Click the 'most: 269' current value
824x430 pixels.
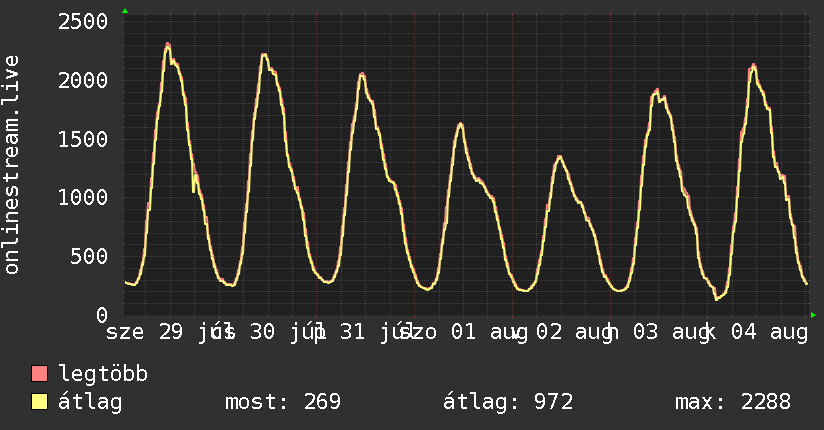[x=283, y=402]
